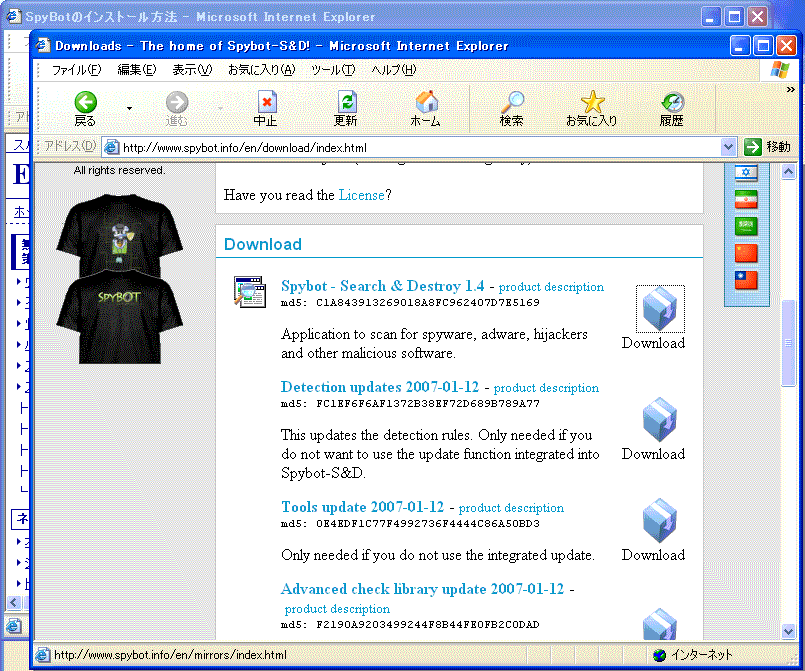
Task: Open product description link for Detection updates
Action: click(546, 388)
